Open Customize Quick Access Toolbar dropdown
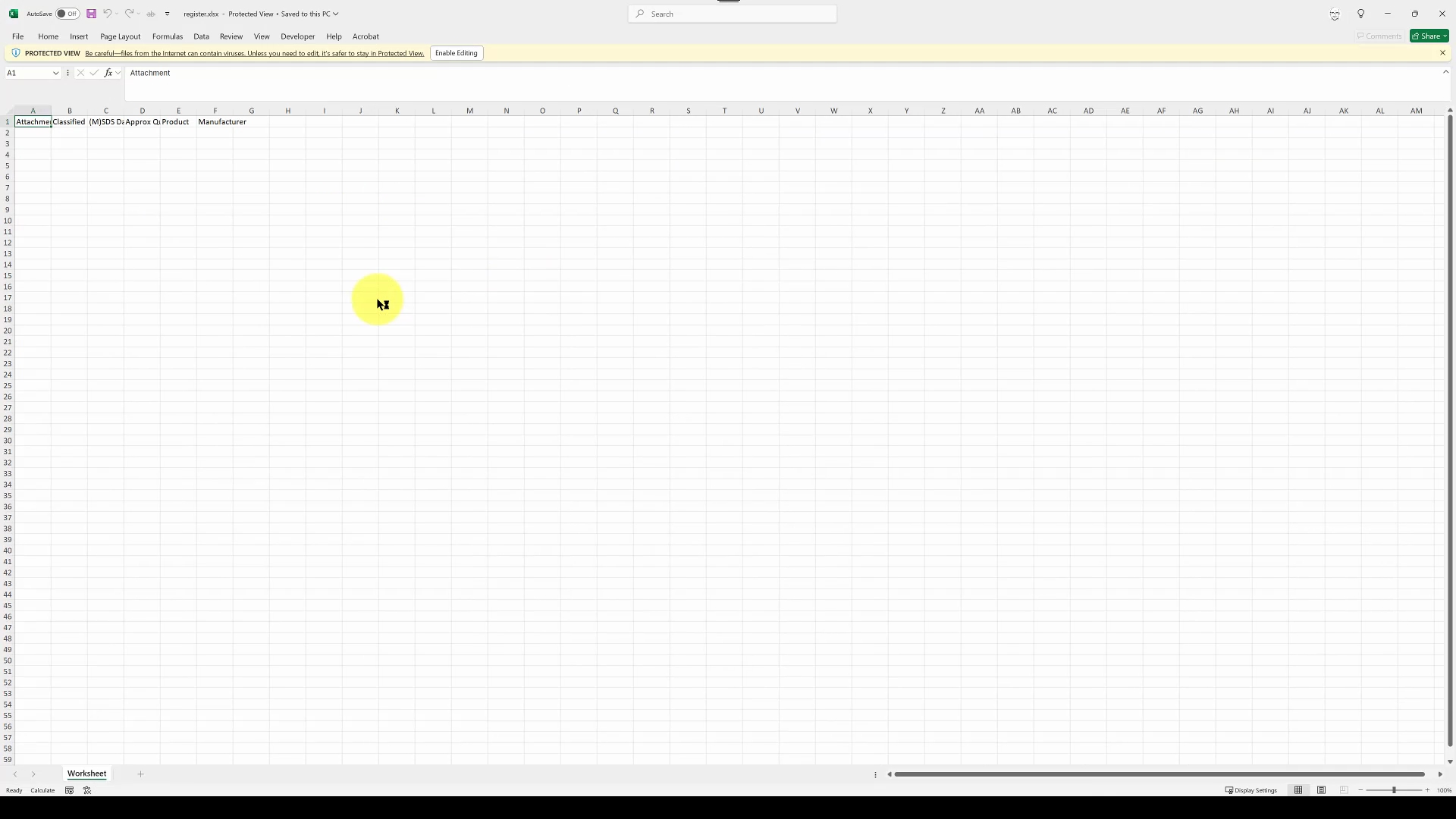Viewport: 1456px width, 819px height. (168, 14)
